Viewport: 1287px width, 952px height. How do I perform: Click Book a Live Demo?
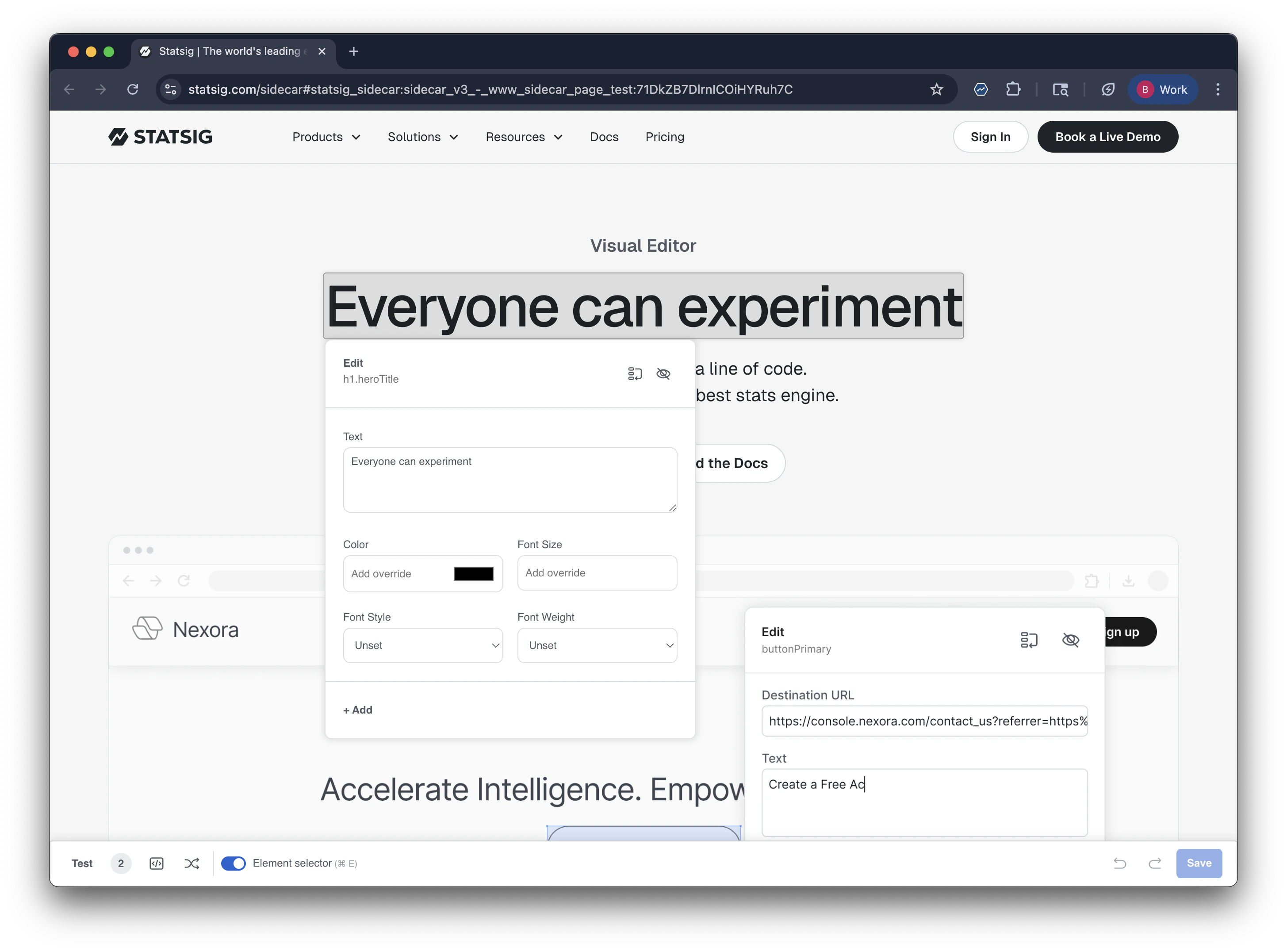coord(1107,137)
